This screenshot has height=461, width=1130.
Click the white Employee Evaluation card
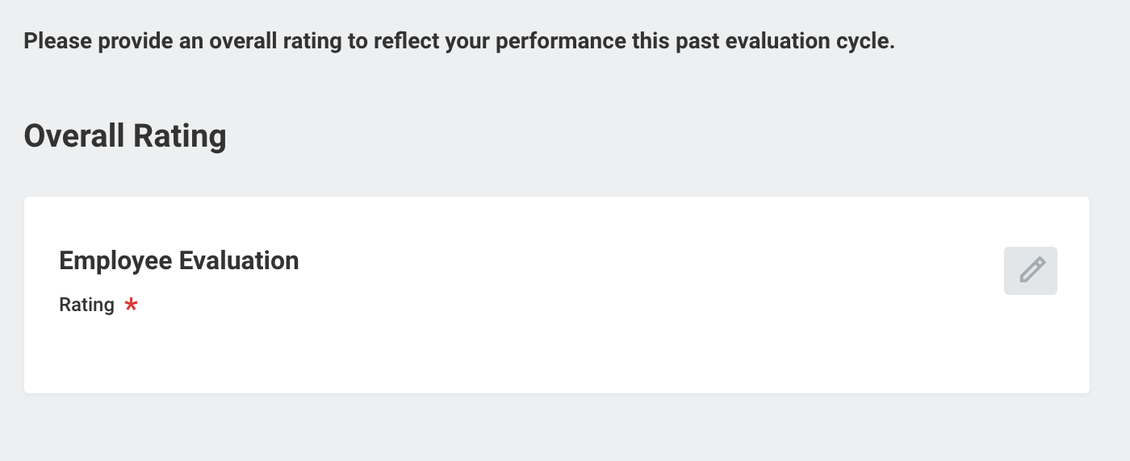[x=556, y=295]
